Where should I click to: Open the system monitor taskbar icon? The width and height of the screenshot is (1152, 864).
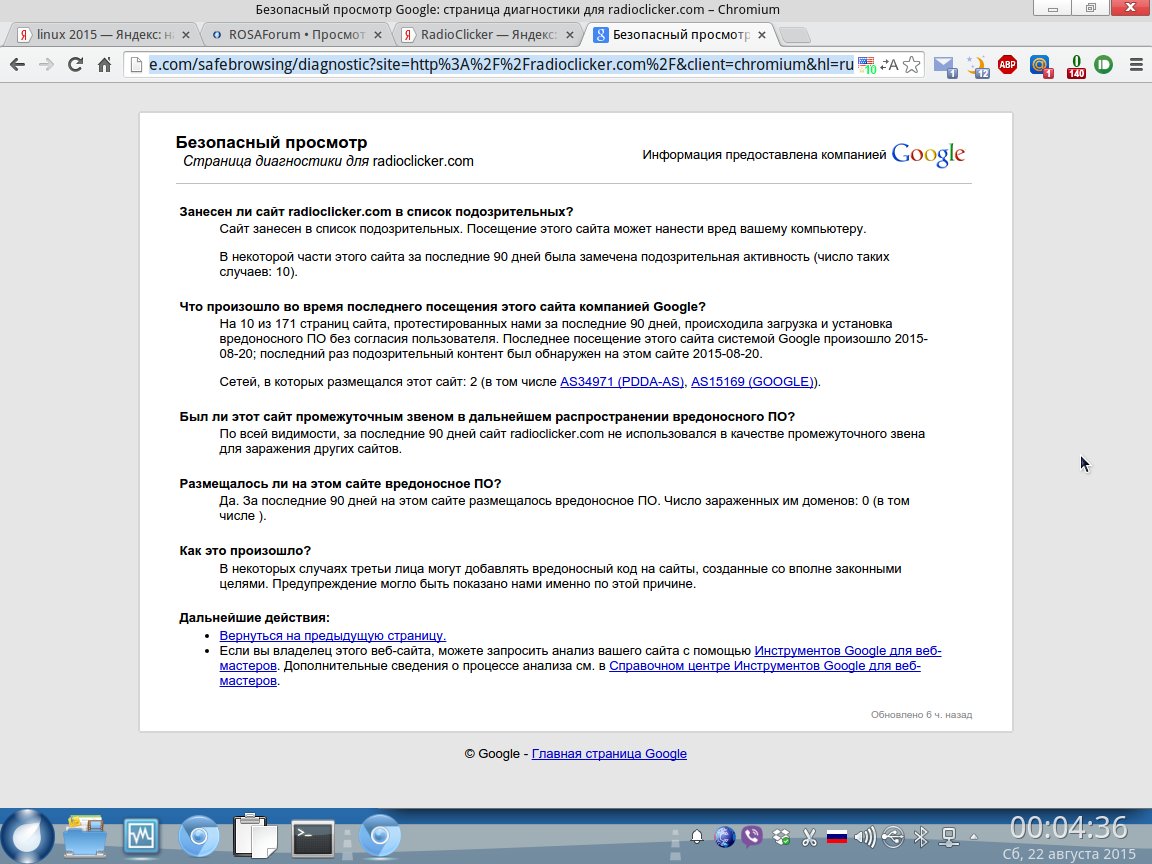pyautogui.click(x=141, y=836)
